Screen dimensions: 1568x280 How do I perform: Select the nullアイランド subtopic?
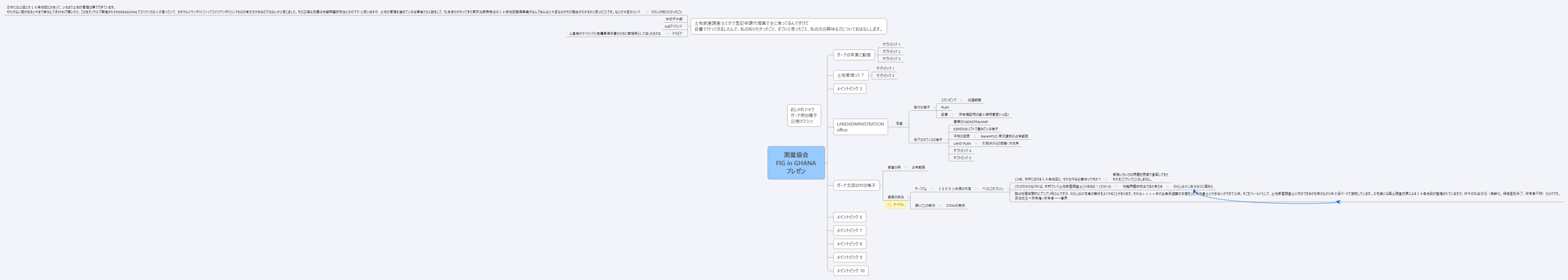point(673,26)
